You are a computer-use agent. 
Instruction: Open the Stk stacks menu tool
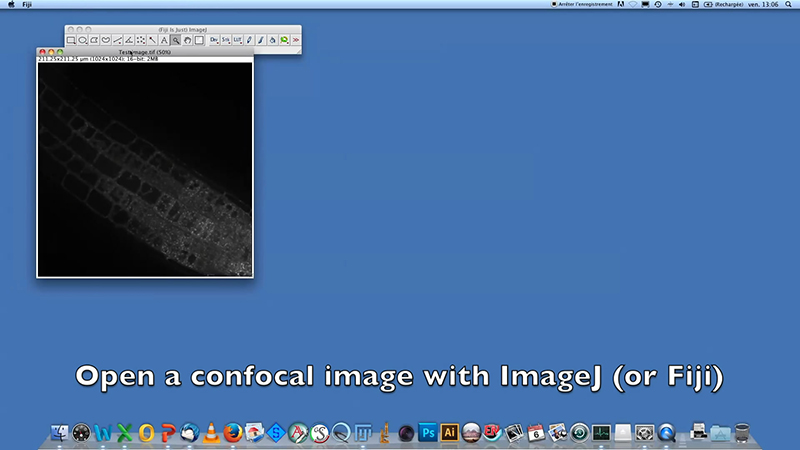[226, 40]
